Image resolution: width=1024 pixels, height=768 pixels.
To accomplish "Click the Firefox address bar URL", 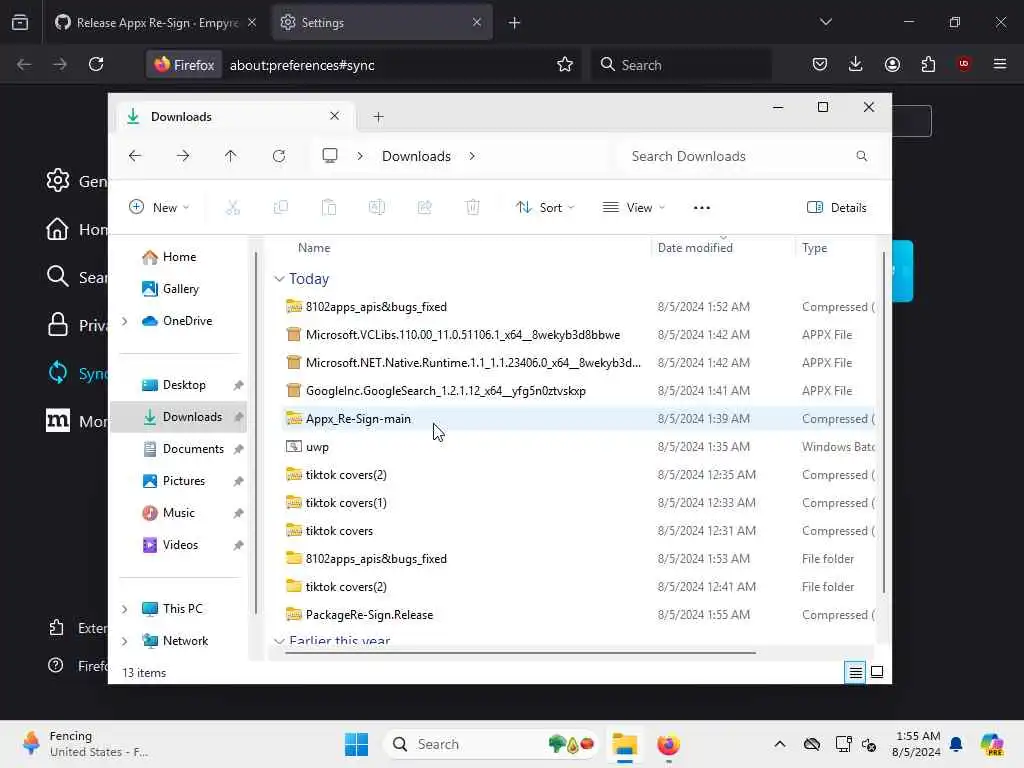I will pos(302,65).
